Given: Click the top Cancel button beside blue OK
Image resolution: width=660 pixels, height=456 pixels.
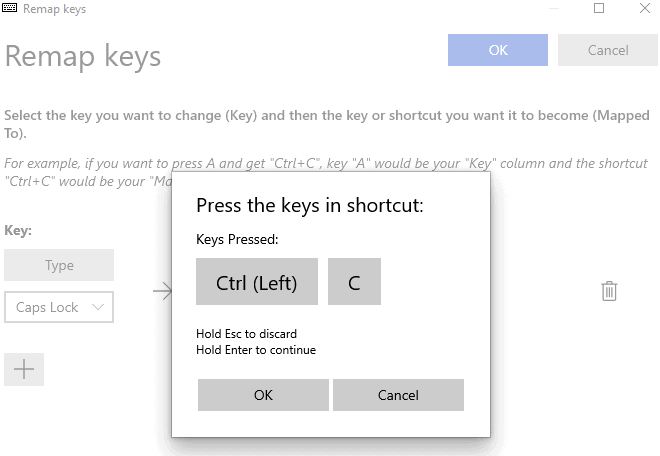Looking at the screenshot, I should (x=608, y=50).
